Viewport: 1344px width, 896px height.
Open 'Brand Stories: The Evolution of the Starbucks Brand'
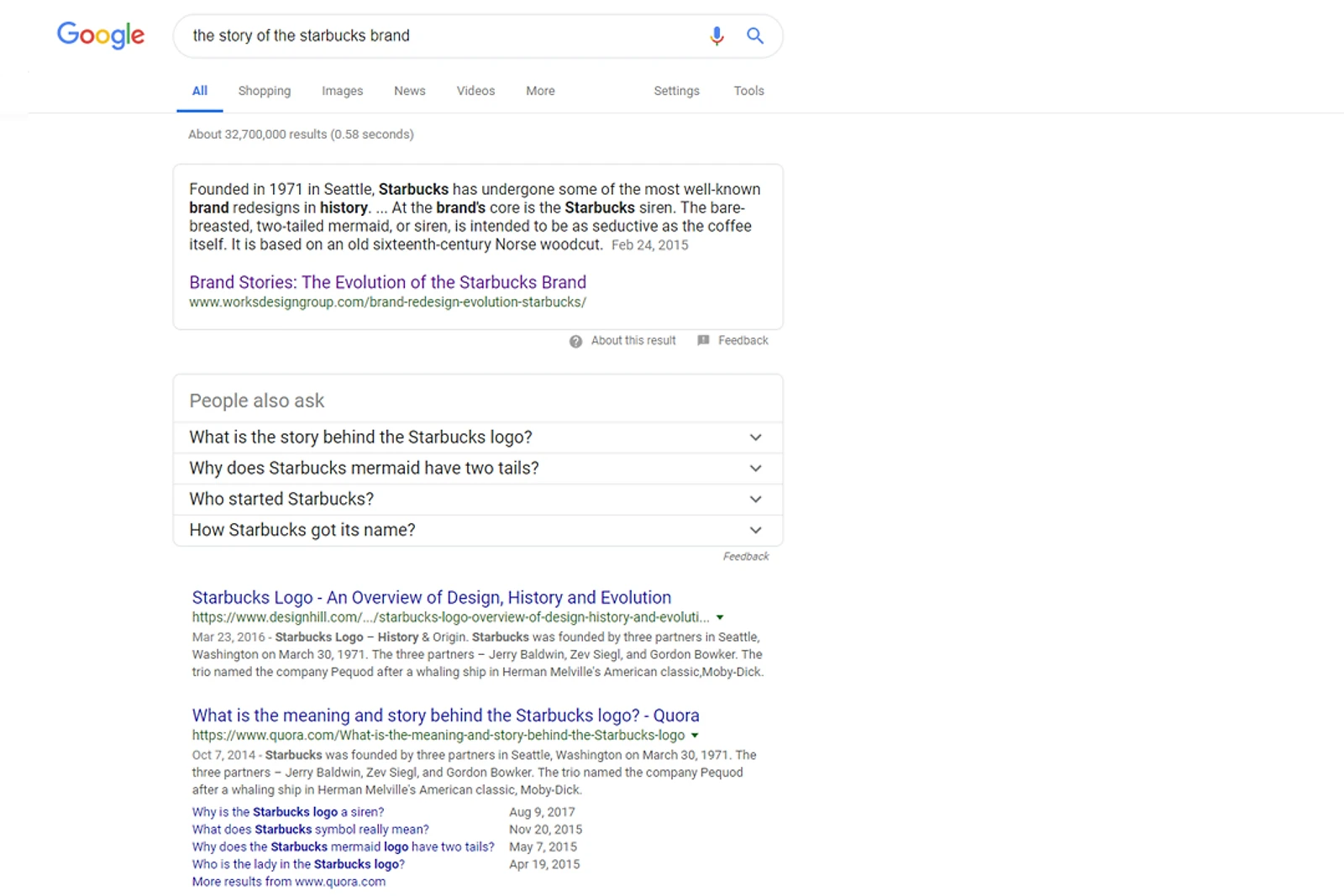click(x=388, y=282)
